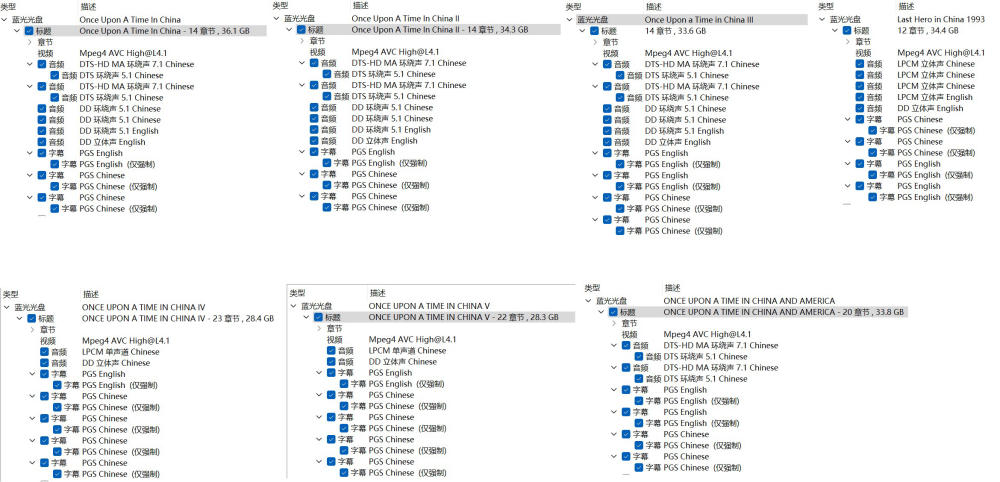This screenshot has width=1000, height=482.
Task: Select the DD 立体声 Chinese row in China IV panel
Action: [x=96, y=363]
